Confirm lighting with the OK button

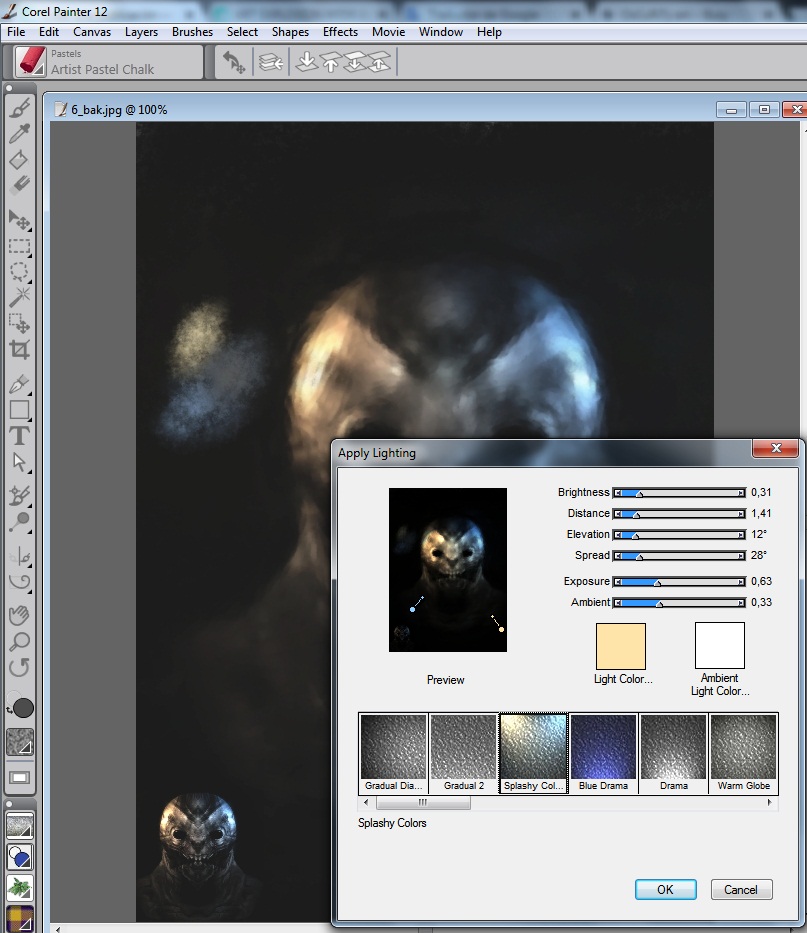tap(665, 890)
